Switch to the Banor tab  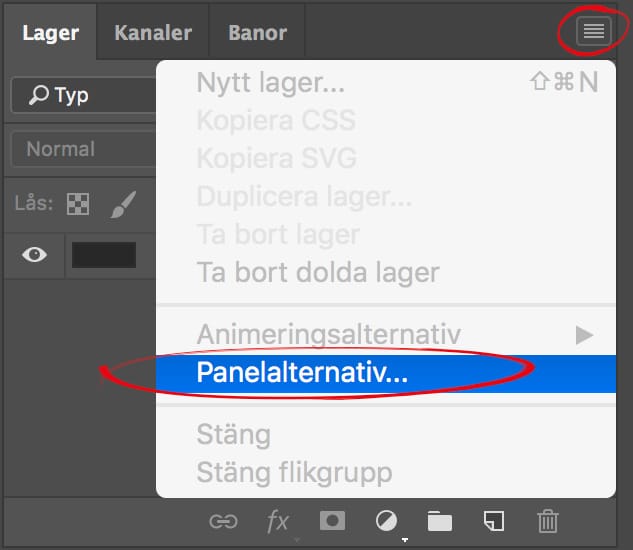coord(258,33)
